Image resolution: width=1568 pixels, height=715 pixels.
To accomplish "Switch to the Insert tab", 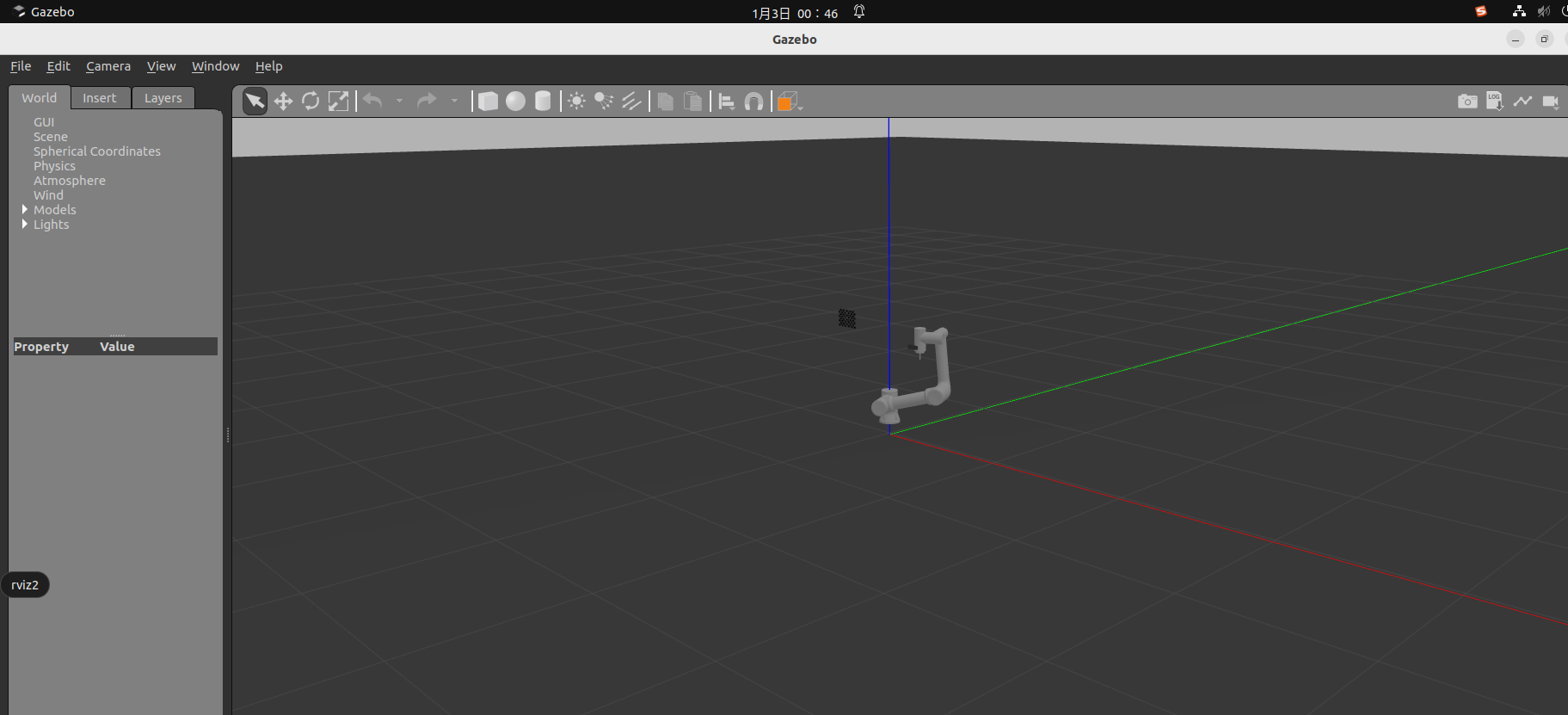I will pos(100,98).
